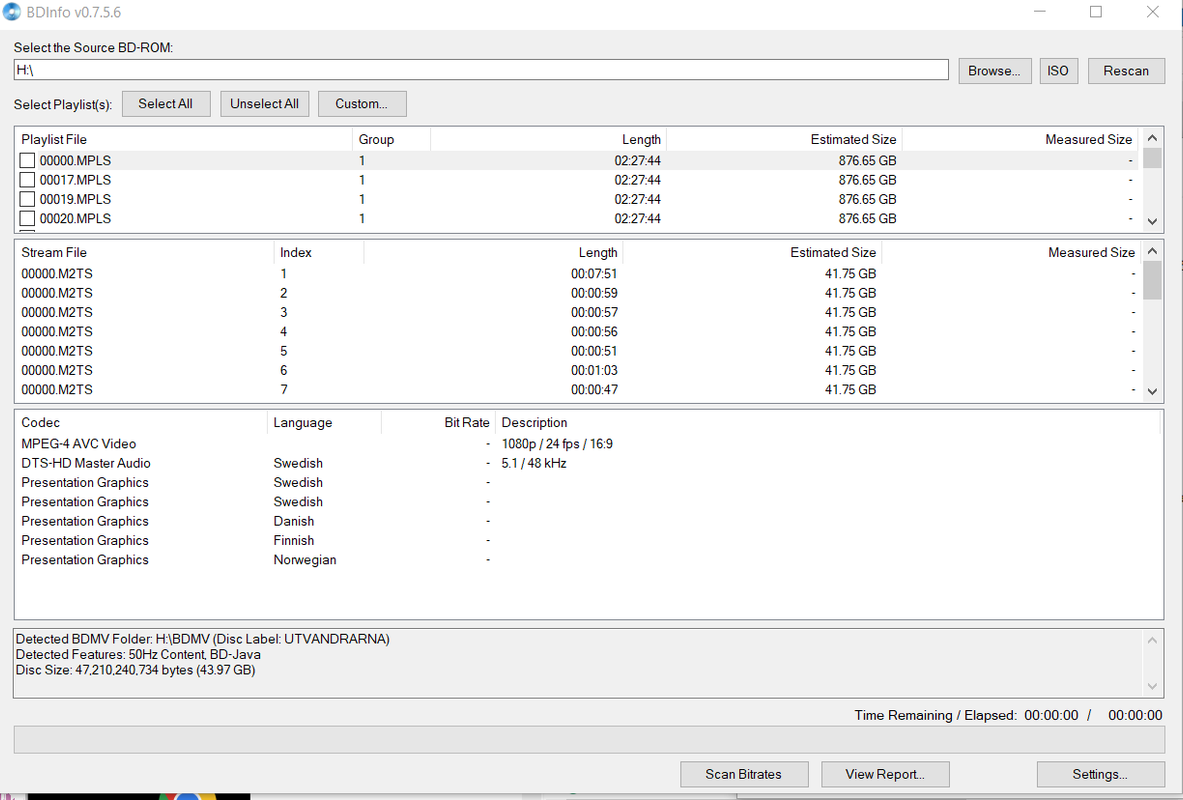Click Language column header
Image resolution: width=1183 pixels, height=800 pixels.
(x=324, y=423)
